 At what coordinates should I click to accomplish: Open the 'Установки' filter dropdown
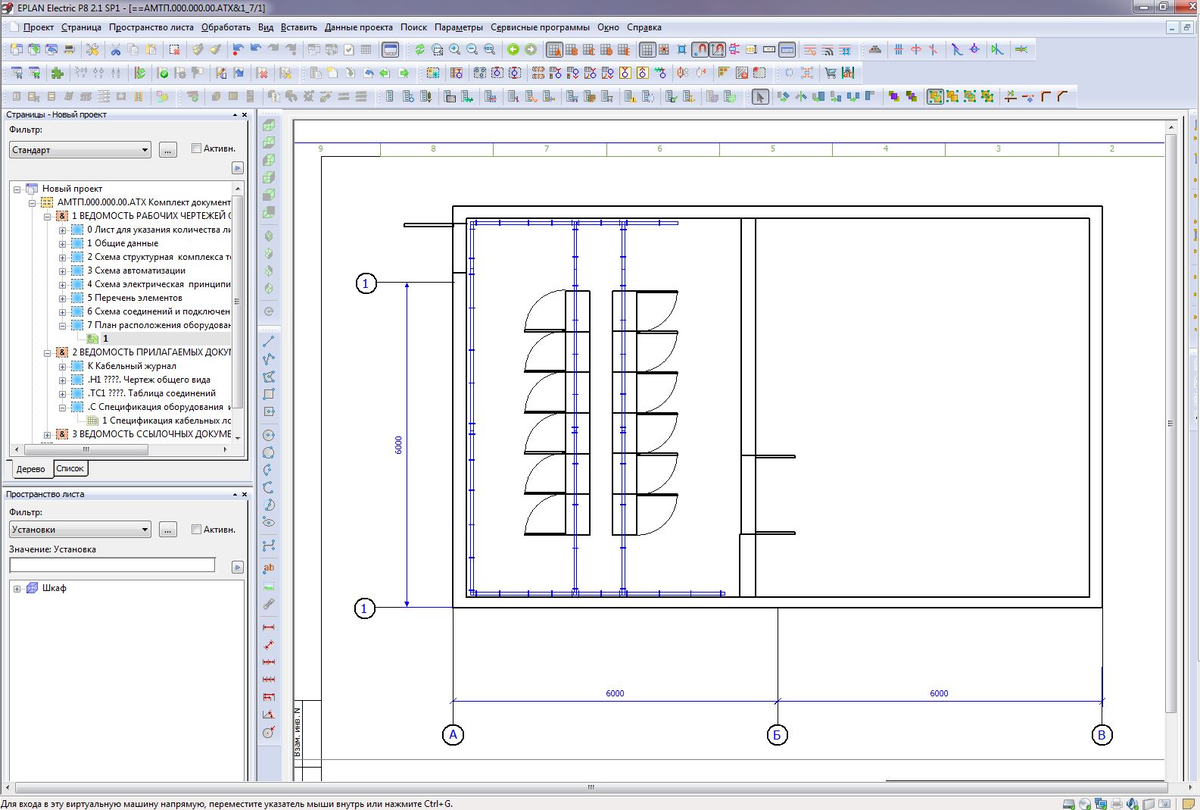point(79,529)
